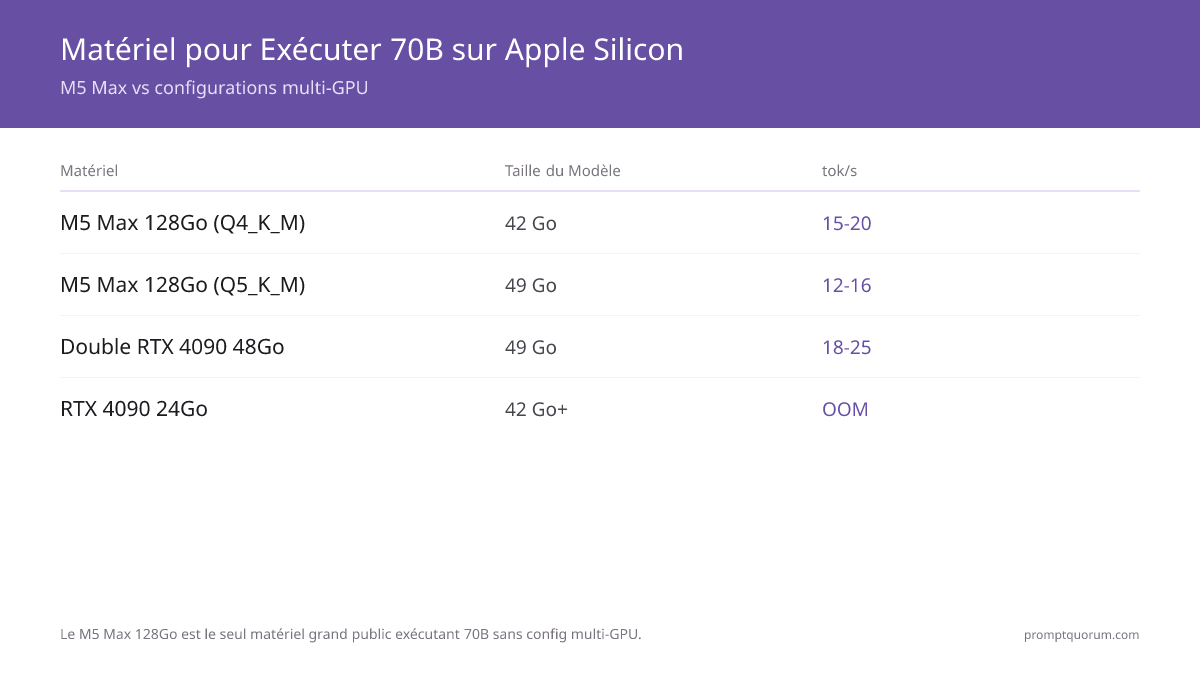The image size is (1200, 675).
Task: Click the '12-16' tok/s value
Action: (x=847, y=286)
